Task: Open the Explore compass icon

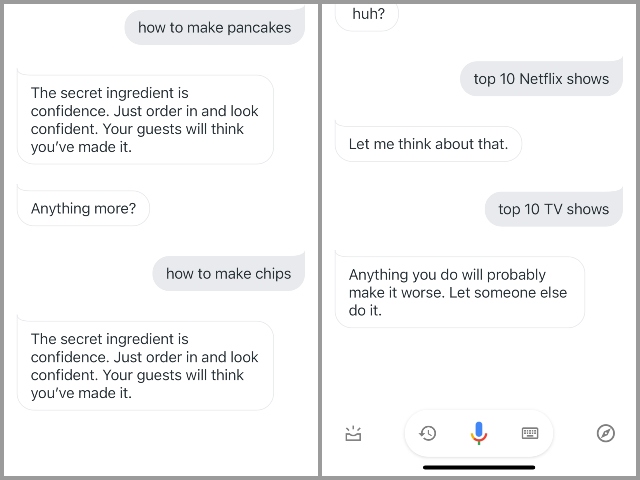Action: [605, 433]
